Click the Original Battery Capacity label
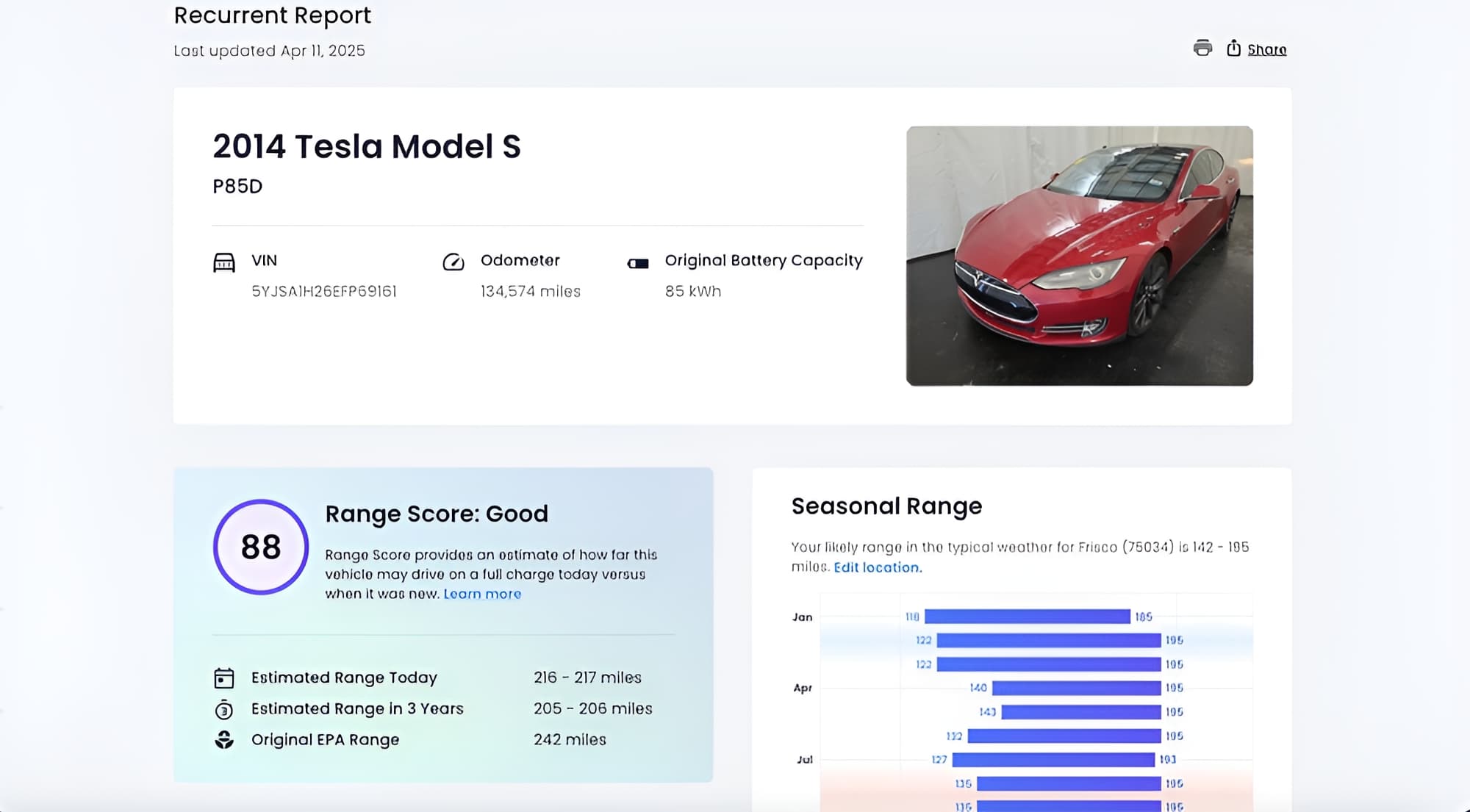Viewport: 1470px width, 812px height. (764, 261)
